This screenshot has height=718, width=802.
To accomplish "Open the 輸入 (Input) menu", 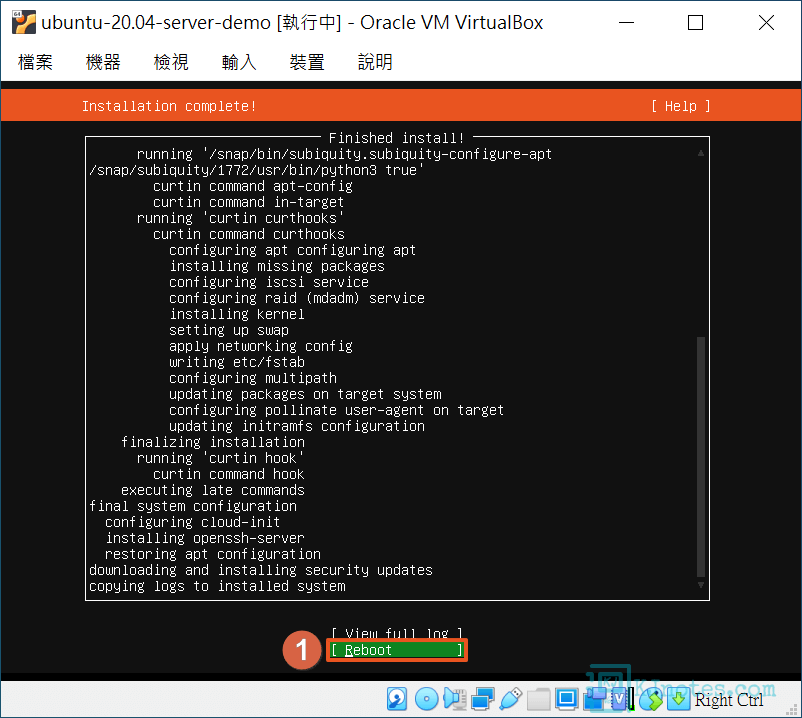I will pyautogui.click(x=239, y=62).
